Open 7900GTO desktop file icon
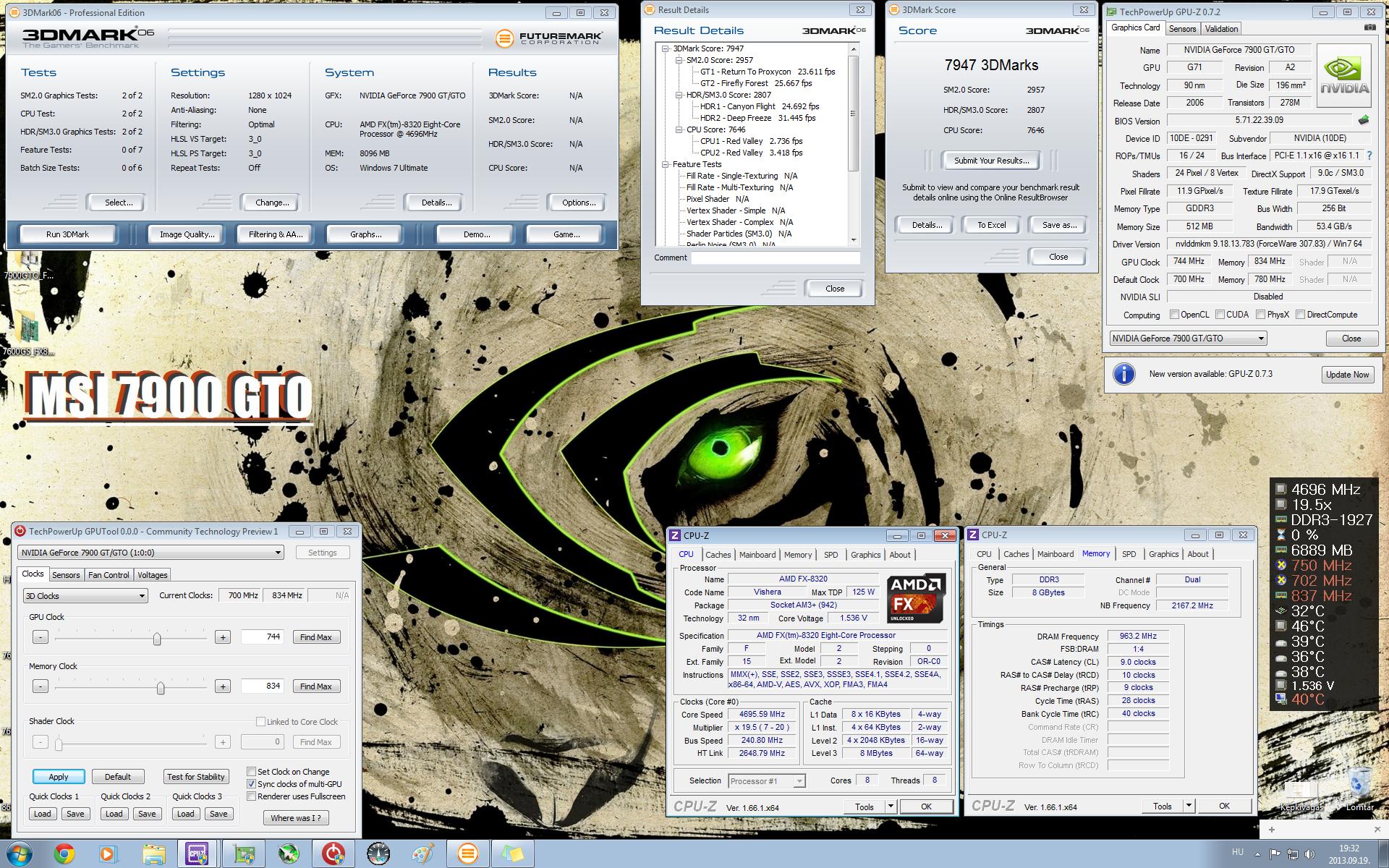This screenshot has height=868, width=1389. [27, 264]
